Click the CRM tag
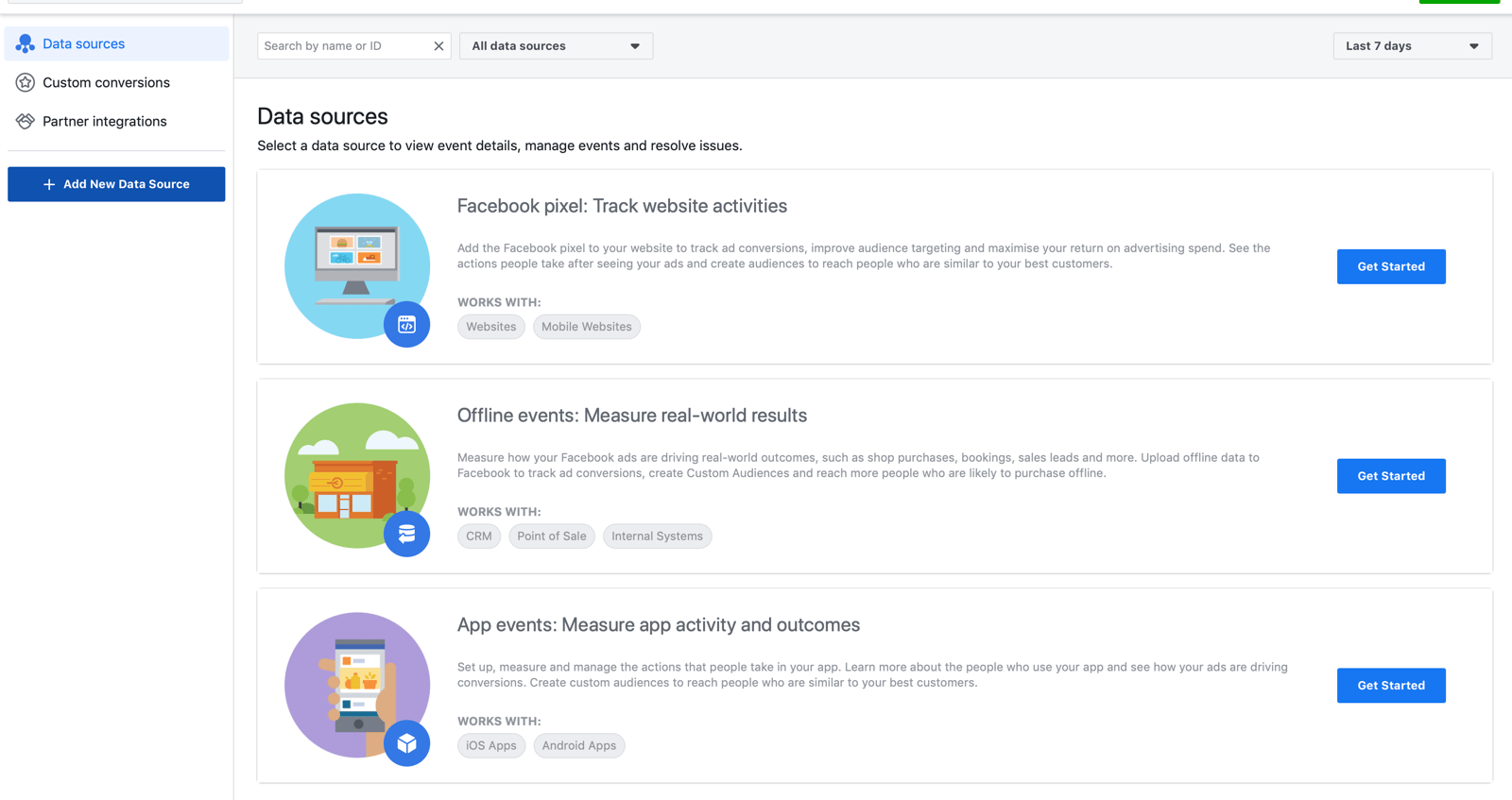1512x800 pixels. point(479,536)
